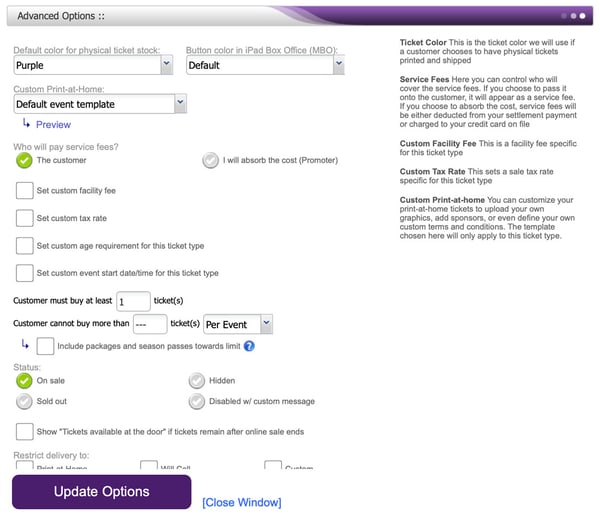Screen dimensions: 600x522
Task: Click the Status label
Action: pos(27,367)
